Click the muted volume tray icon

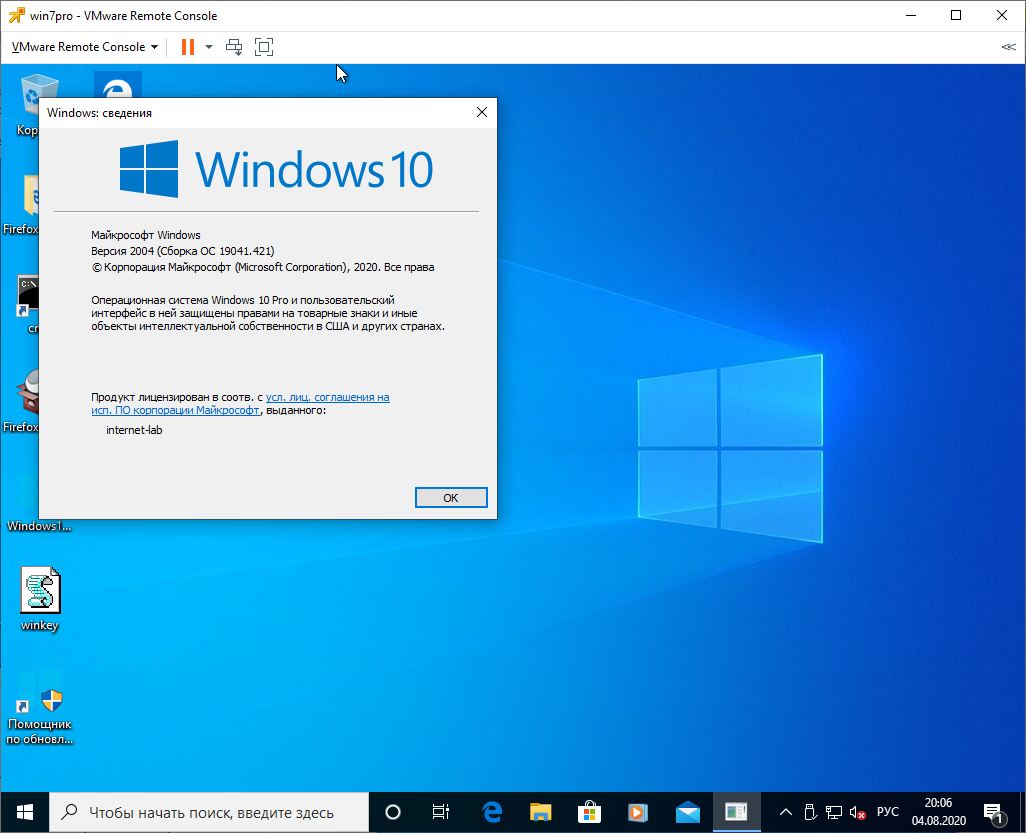[x=857, y=813]
